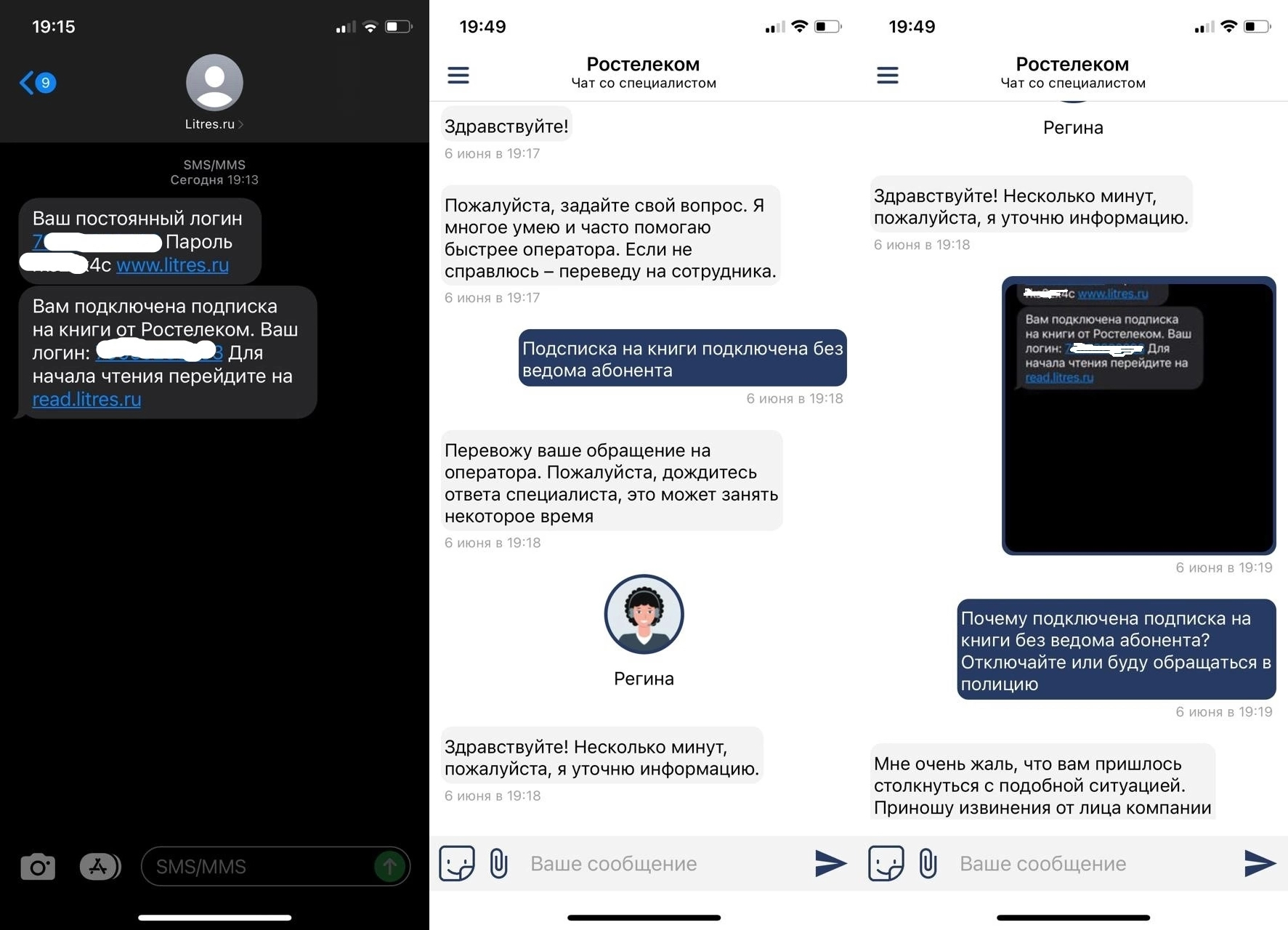Select SMS bubble 'Ваш постоянный логин'
Viewport: 1288px width, 930px height.
(x=139, y=241)
